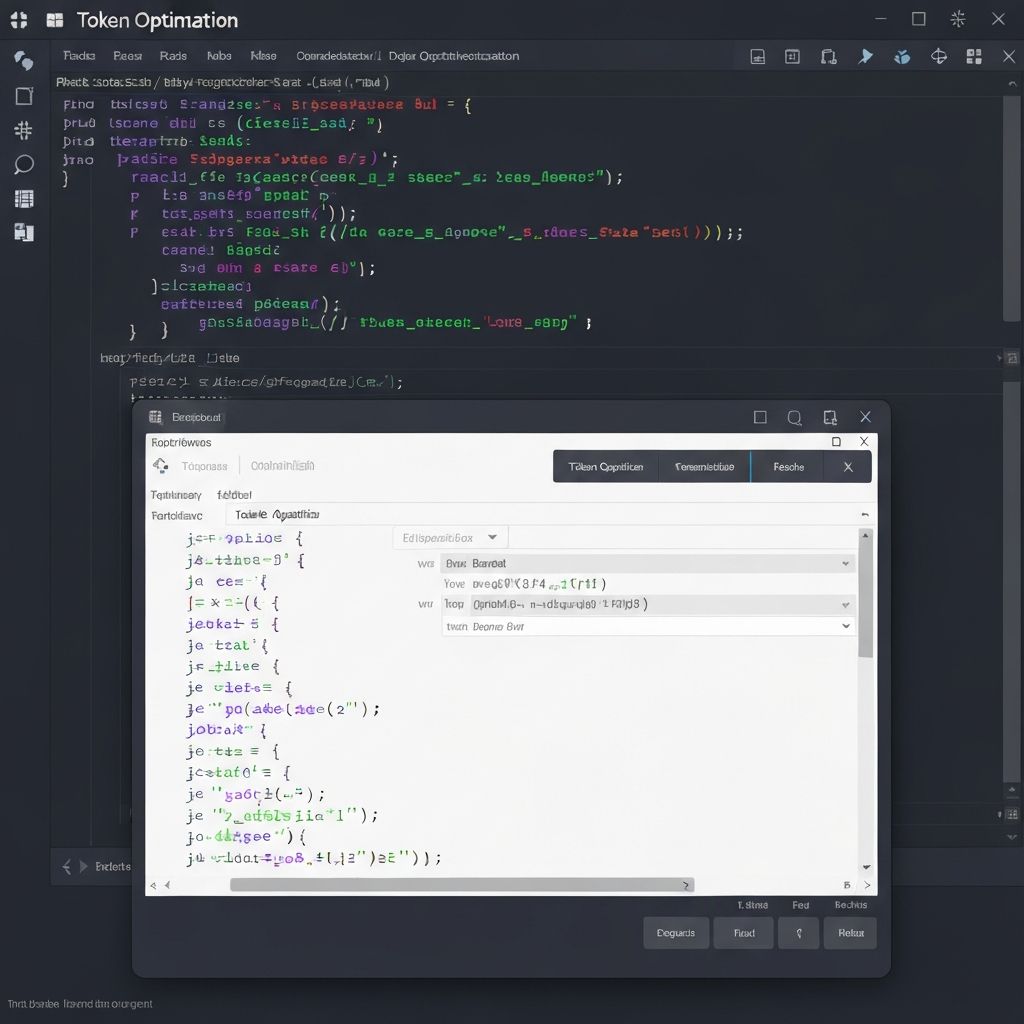Click the table list icon in left sidebar
The image size is (1024, 1024).
[24, 199]
